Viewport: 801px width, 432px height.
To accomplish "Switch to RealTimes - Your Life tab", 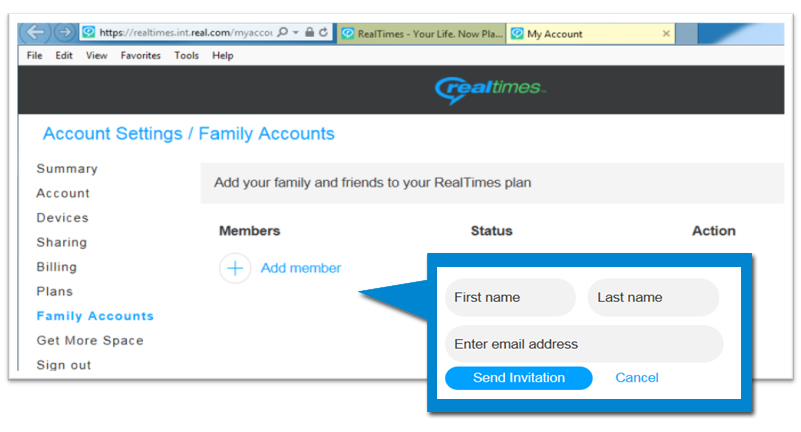I will pyautogui.click(x=420, y=34).
